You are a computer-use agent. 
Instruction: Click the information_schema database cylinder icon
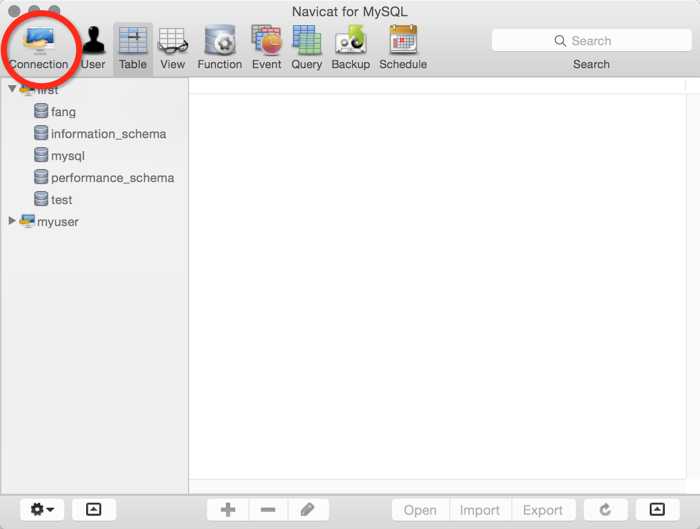click(x=41, y=133)
